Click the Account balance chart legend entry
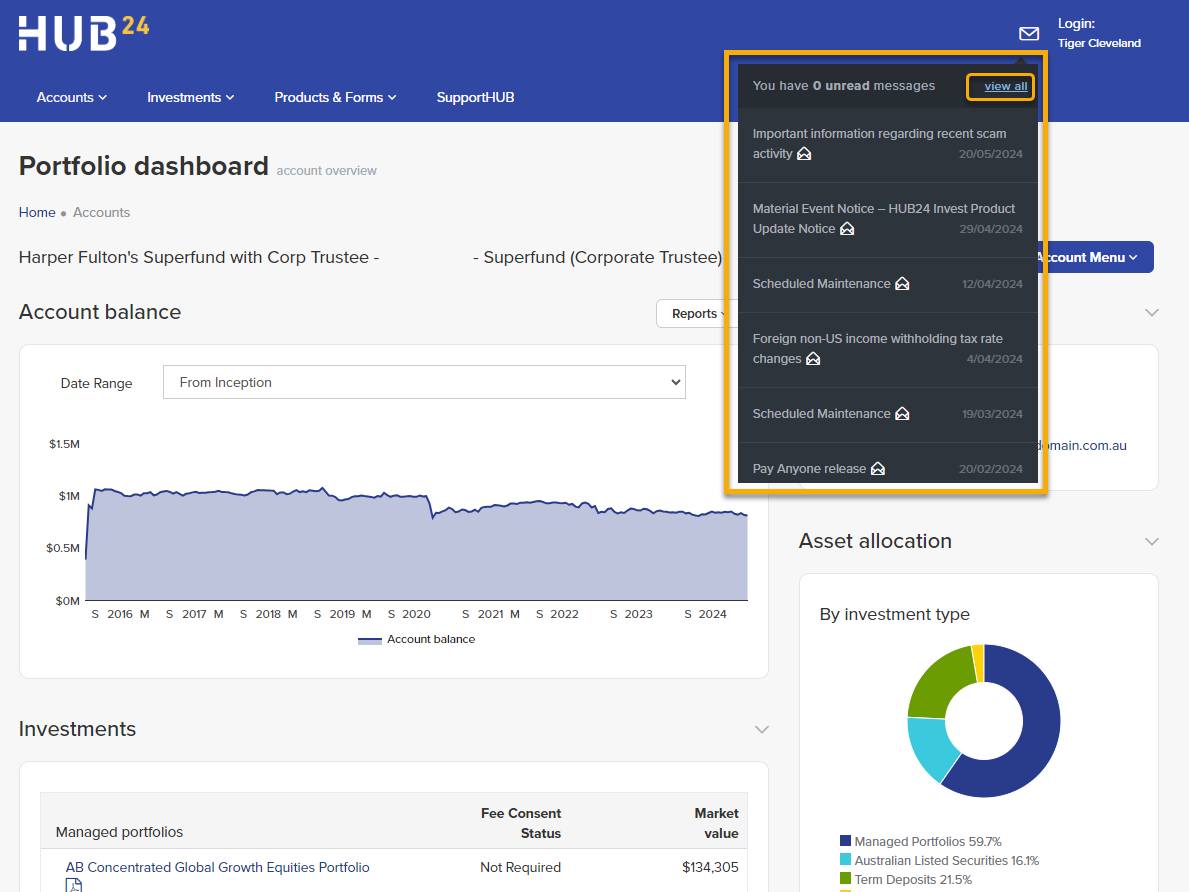Image resolution: width=1189 pixels, height=892 pixels. [416, 639]
